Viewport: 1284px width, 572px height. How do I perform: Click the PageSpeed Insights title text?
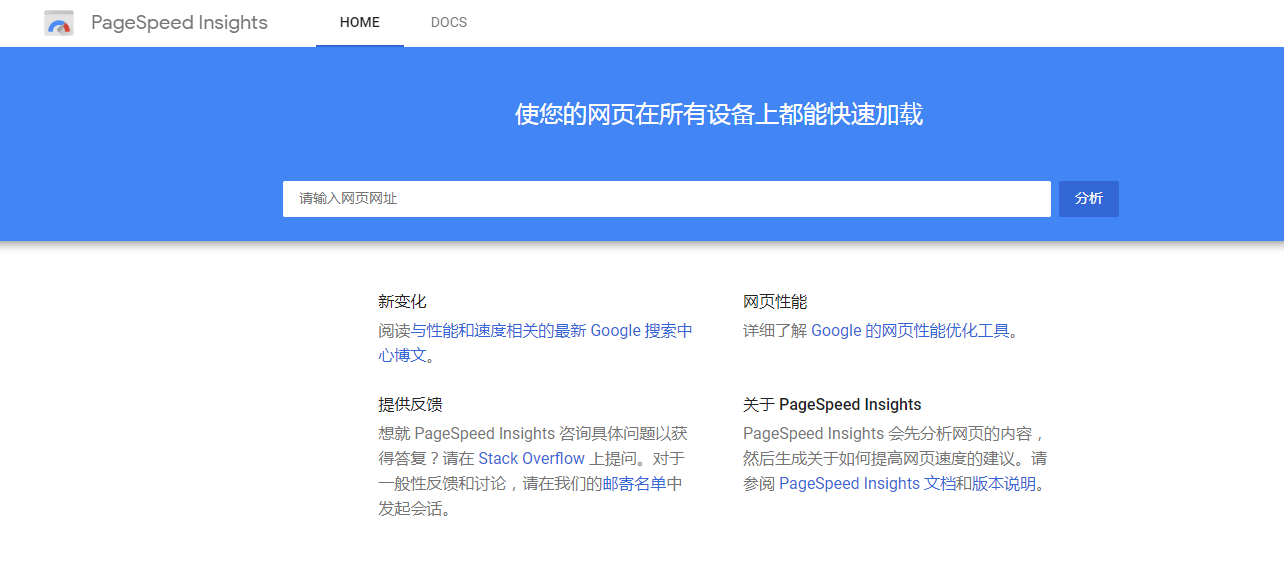(x=179, y=23)
